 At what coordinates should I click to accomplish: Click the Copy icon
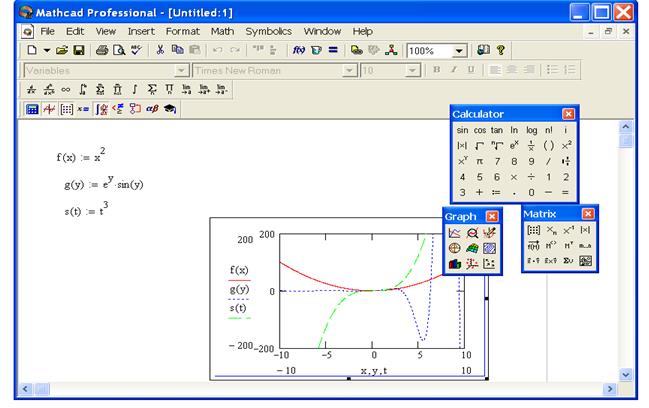tap(177, 50)
